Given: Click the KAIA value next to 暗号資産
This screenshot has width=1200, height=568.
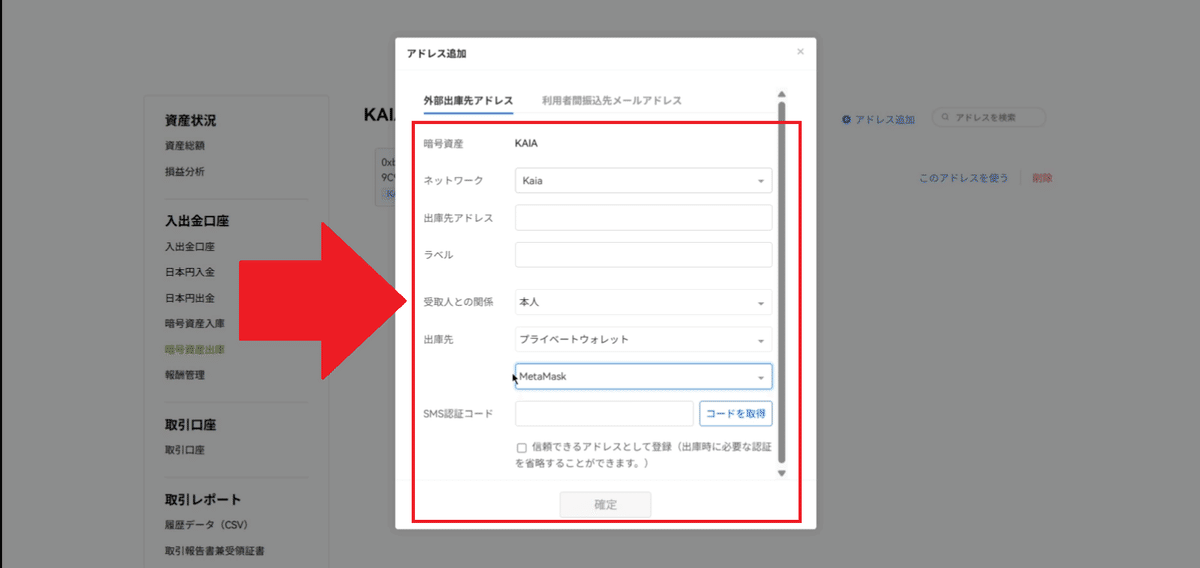Looking at the screenshot, I should (527, 144).
